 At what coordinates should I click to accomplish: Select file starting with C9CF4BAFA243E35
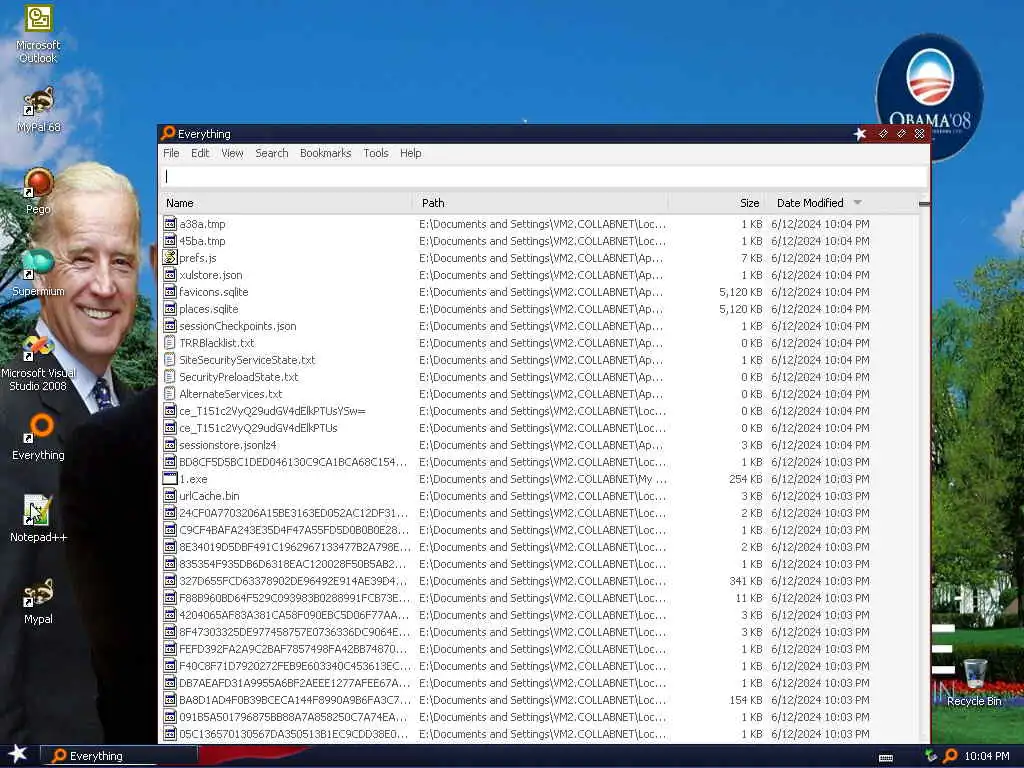pyautogui.click(x=294, y=530)
